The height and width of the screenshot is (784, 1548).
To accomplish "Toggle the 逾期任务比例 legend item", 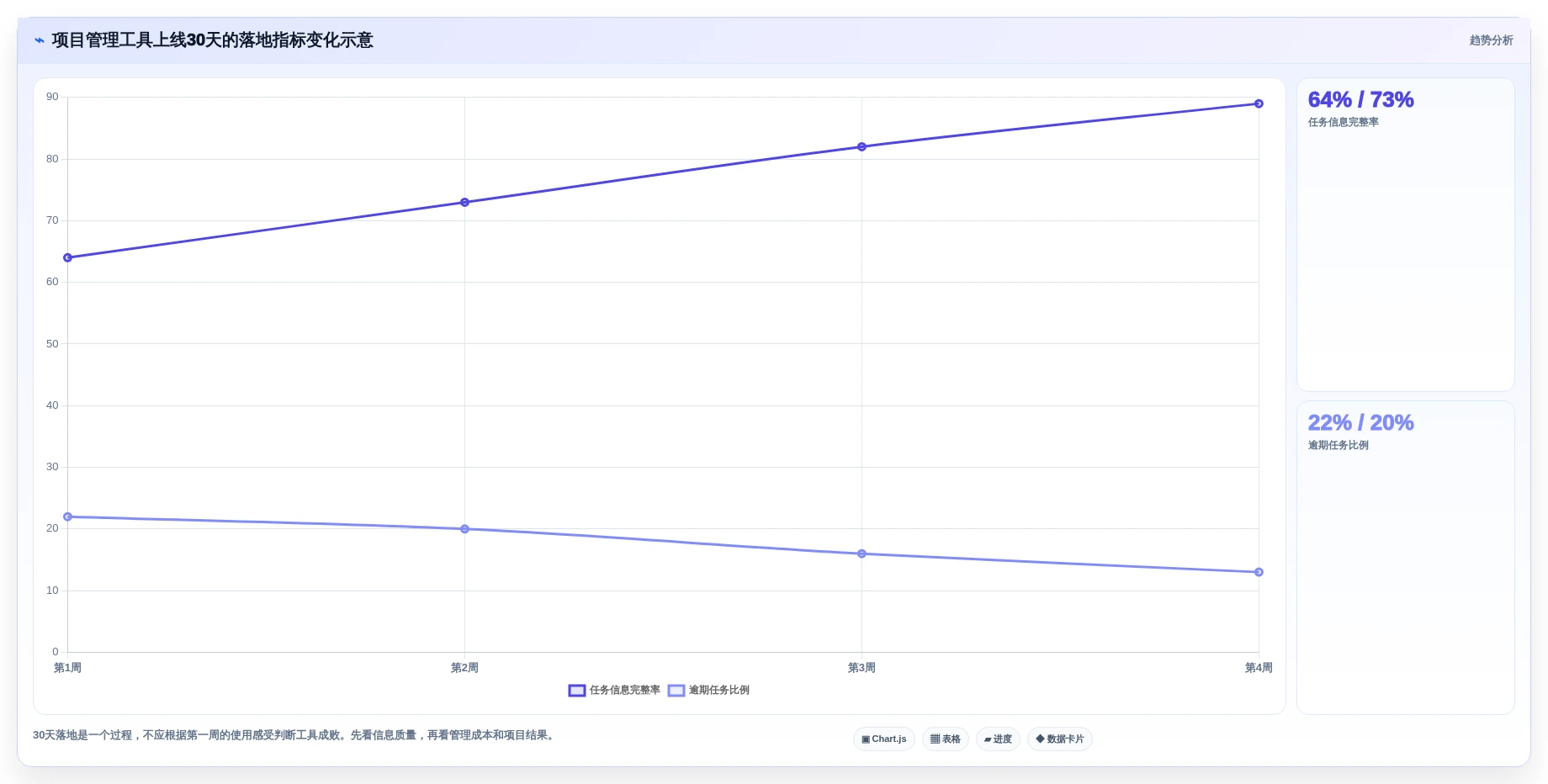I will point(708,691).
